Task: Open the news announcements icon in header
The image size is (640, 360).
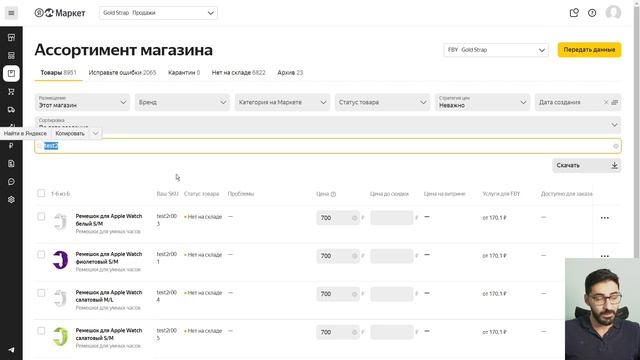Action: [574, 13]
